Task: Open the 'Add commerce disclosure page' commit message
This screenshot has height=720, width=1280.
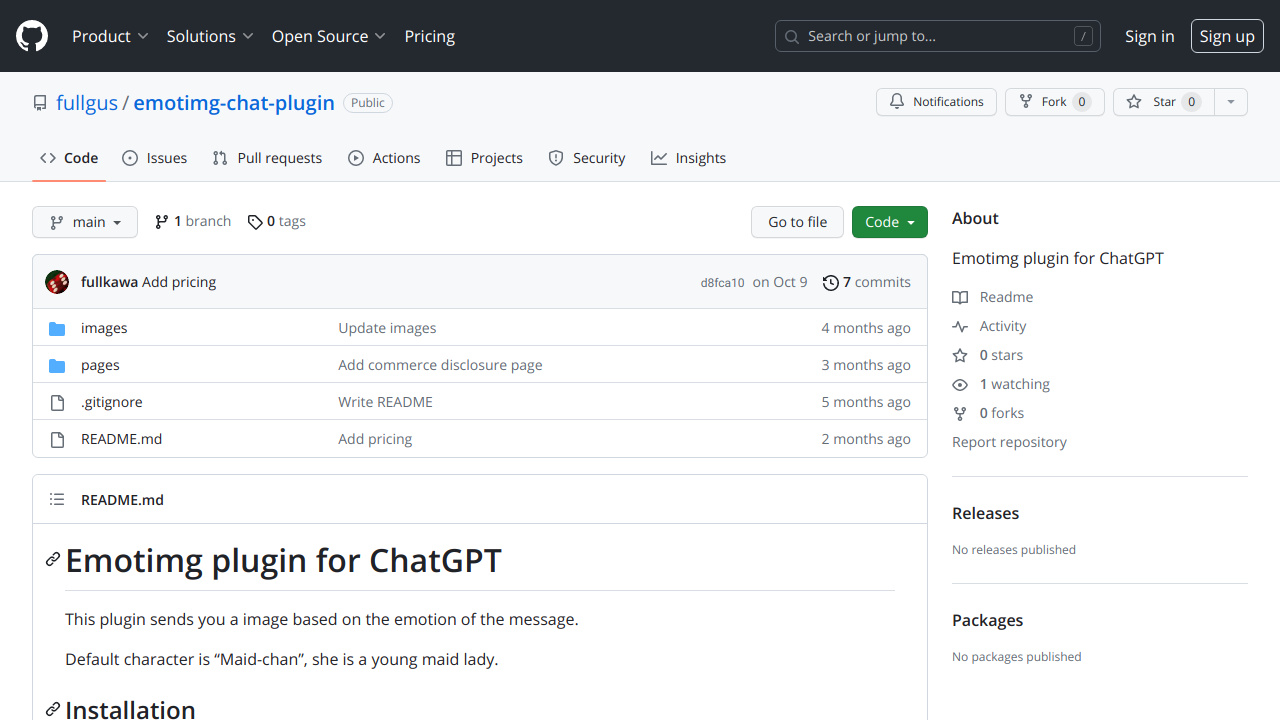Action: point(440,365)
